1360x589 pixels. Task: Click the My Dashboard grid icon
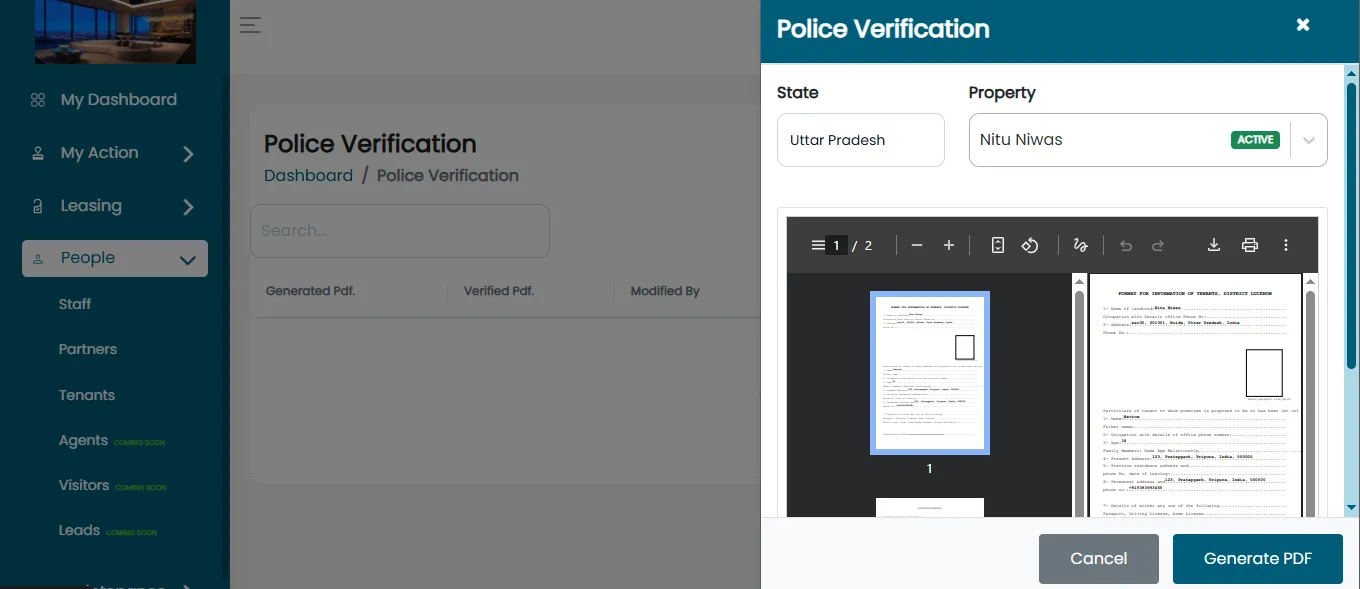[38, 100]
